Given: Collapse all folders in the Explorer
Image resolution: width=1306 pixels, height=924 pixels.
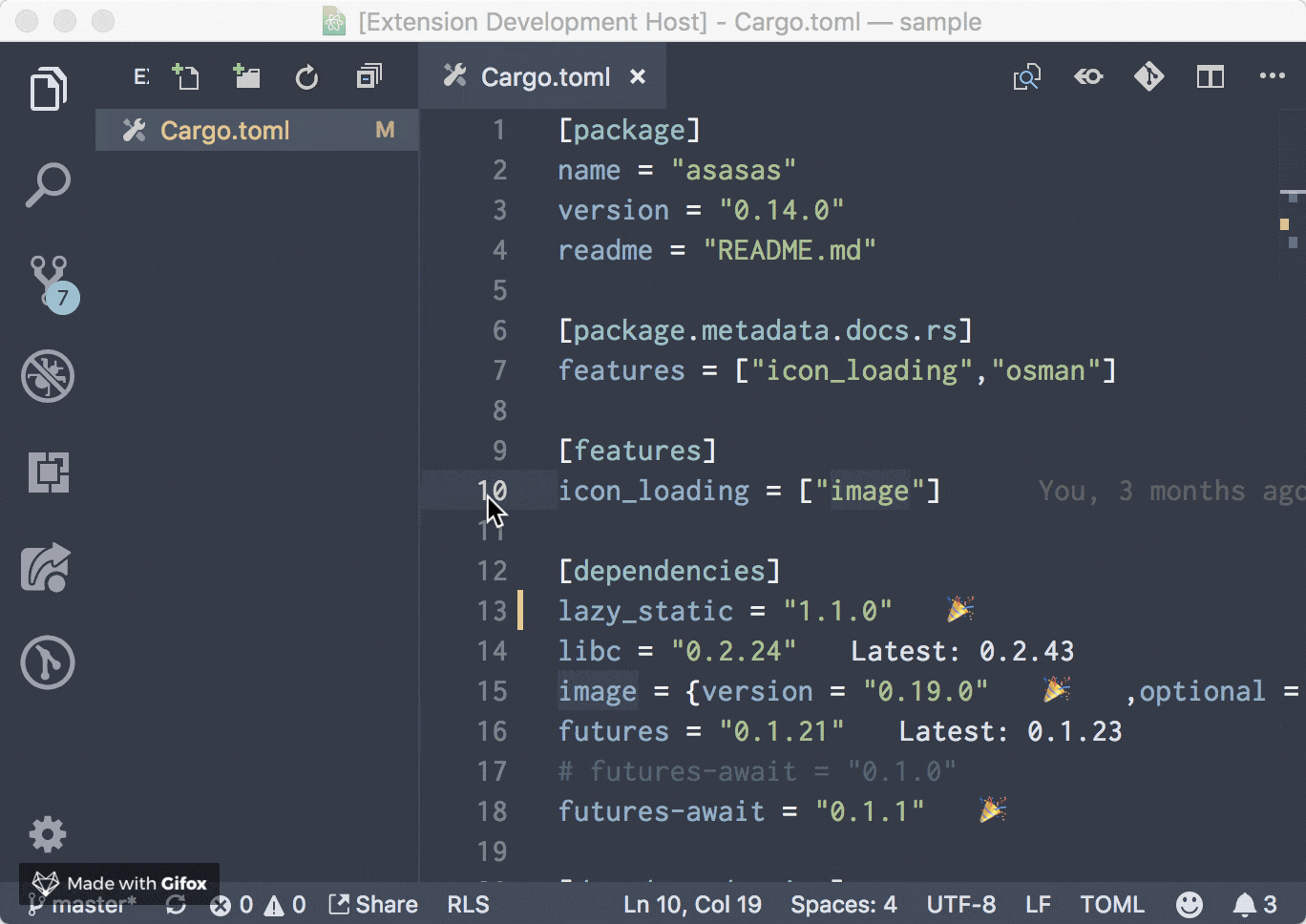Looking at the screenshot, I should pos(368,76).
